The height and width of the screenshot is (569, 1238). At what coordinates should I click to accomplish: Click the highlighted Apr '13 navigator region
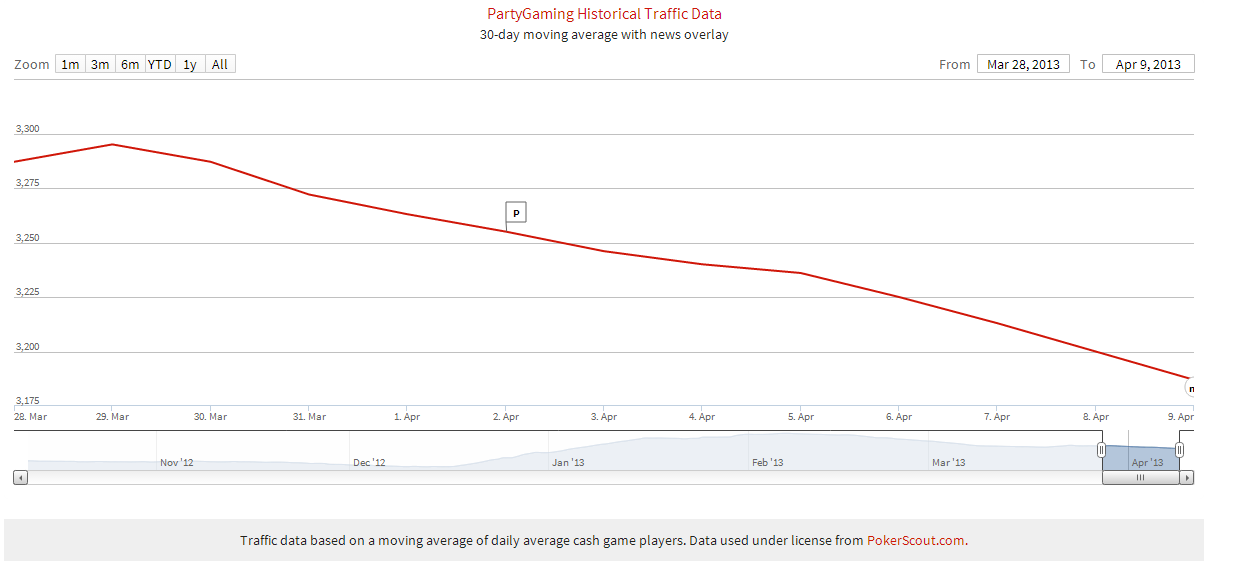[x=1141, y=457]
